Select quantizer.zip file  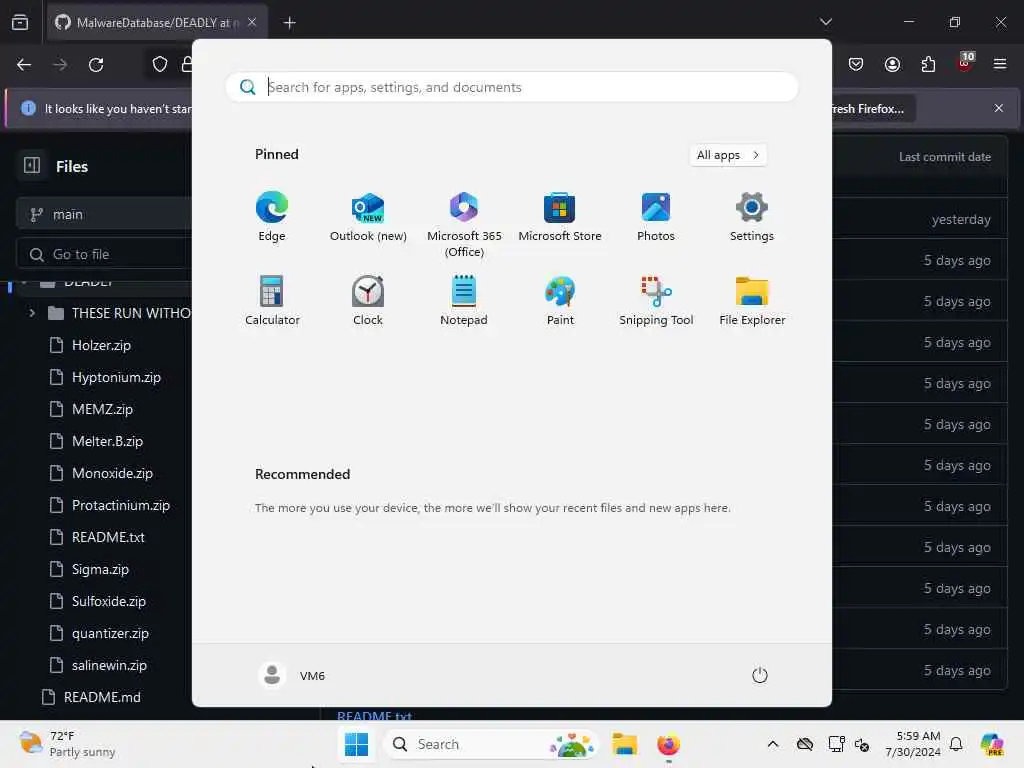click(110, 633)
